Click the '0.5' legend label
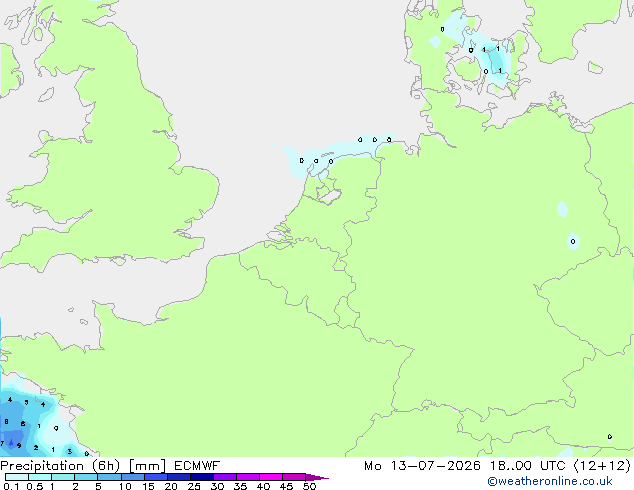 (x=34, y=486)
